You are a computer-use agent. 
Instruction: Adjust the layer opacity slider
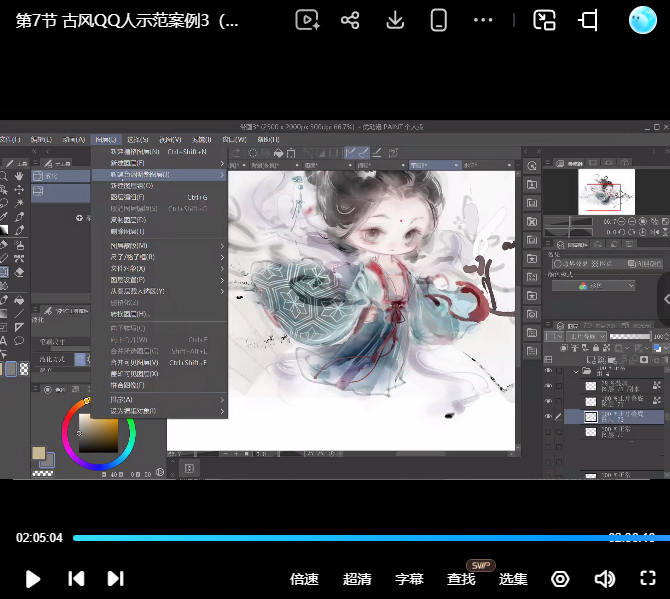tap(630, 337)
